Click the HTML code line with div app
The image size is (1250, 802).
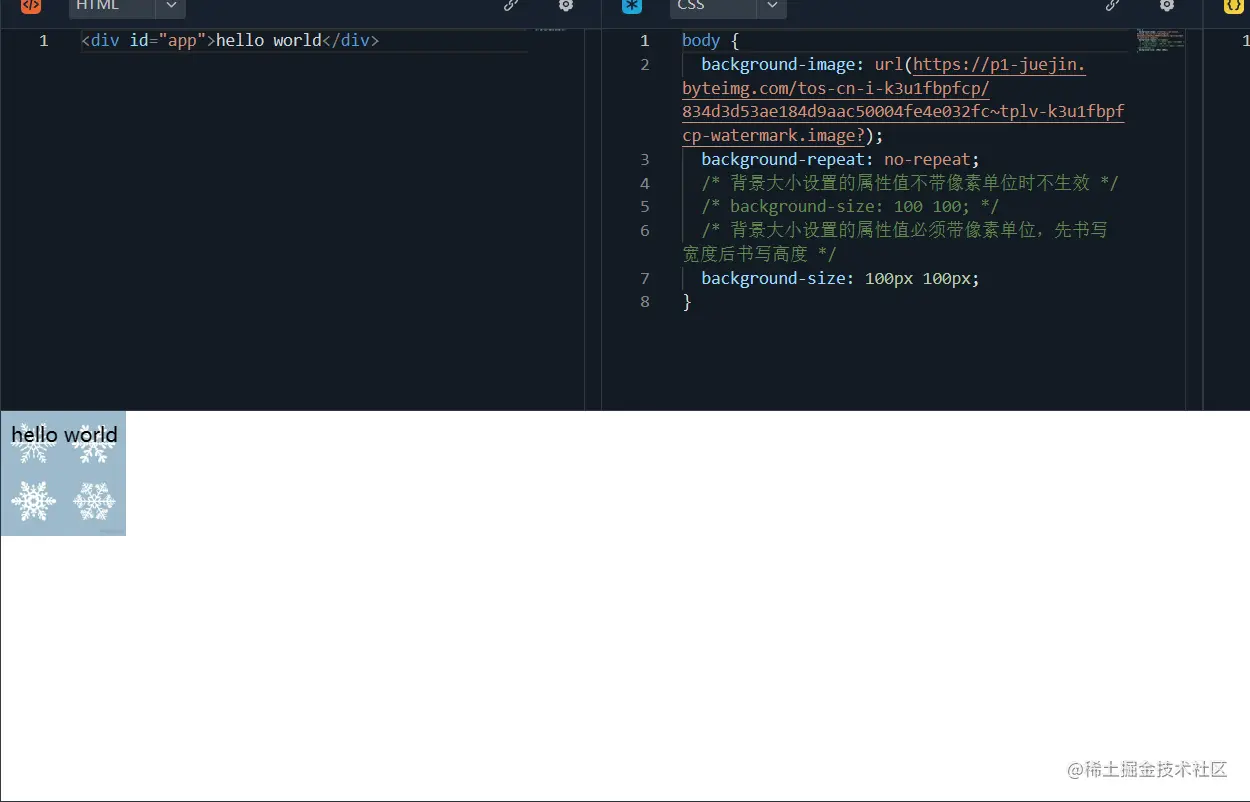230,41
